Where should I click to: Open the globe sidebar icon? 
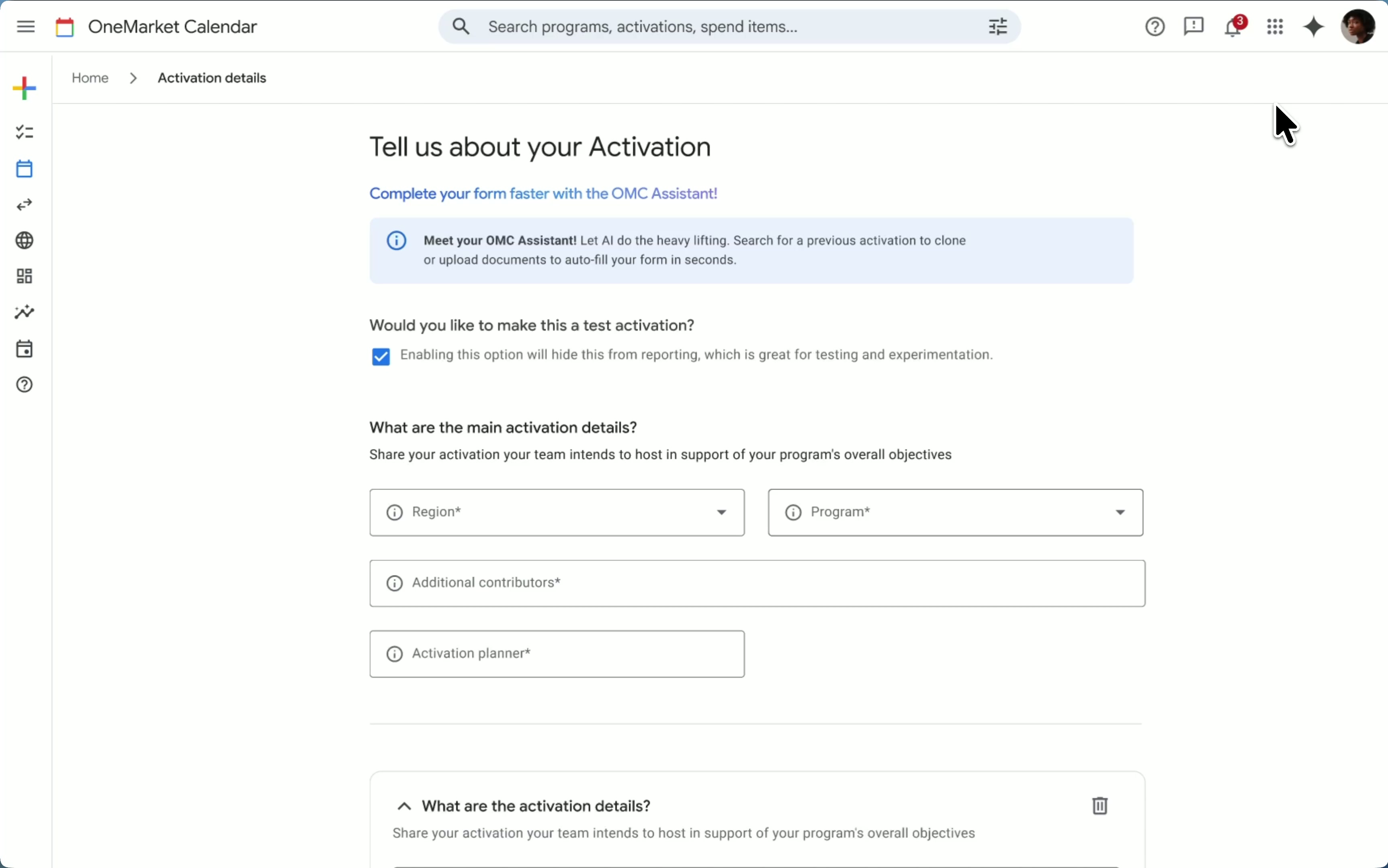coord(25,241)
